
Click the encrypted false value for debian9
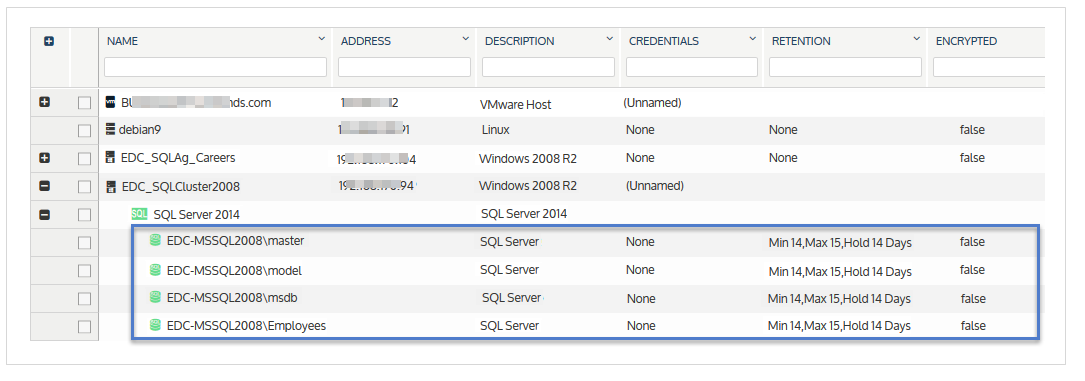coord(972,130)
